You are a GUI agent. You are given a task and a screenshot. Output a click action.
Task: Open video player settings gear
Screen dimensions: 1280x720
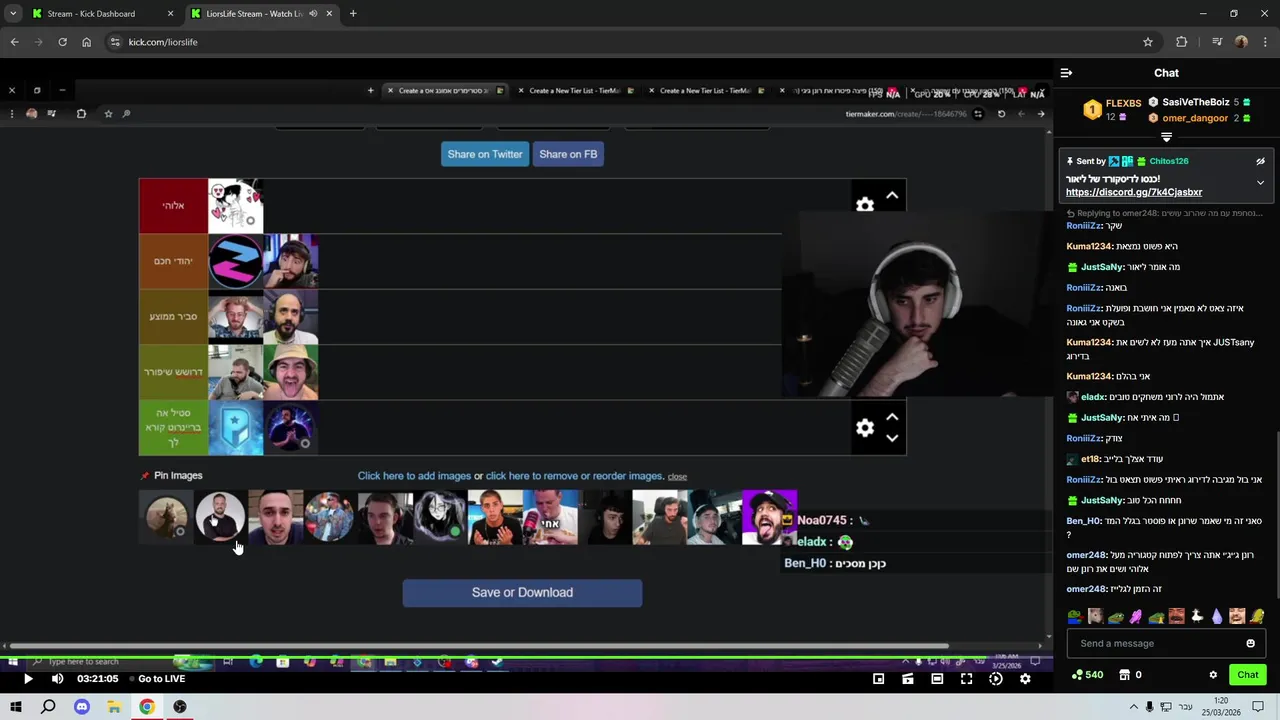point(1025,679)
